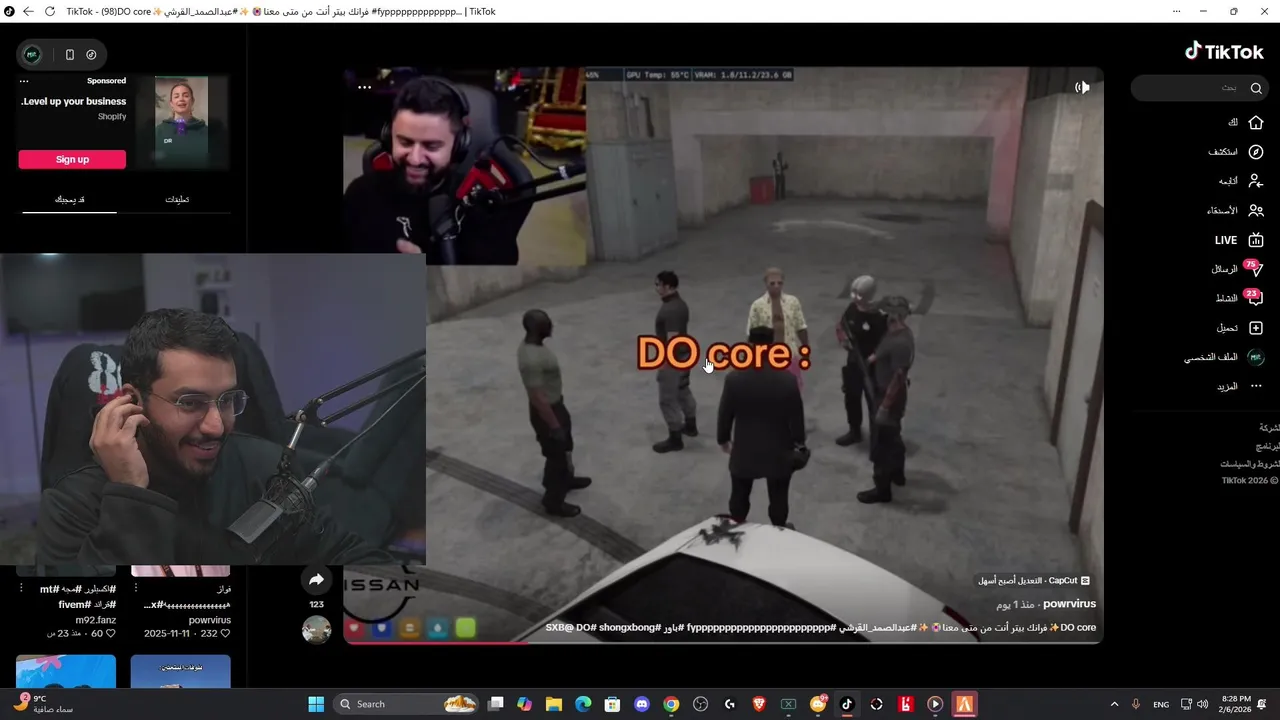Open the LIVE section
Screen dimensions: 1280x720
pyautogui.click(x=1239, y=240)
